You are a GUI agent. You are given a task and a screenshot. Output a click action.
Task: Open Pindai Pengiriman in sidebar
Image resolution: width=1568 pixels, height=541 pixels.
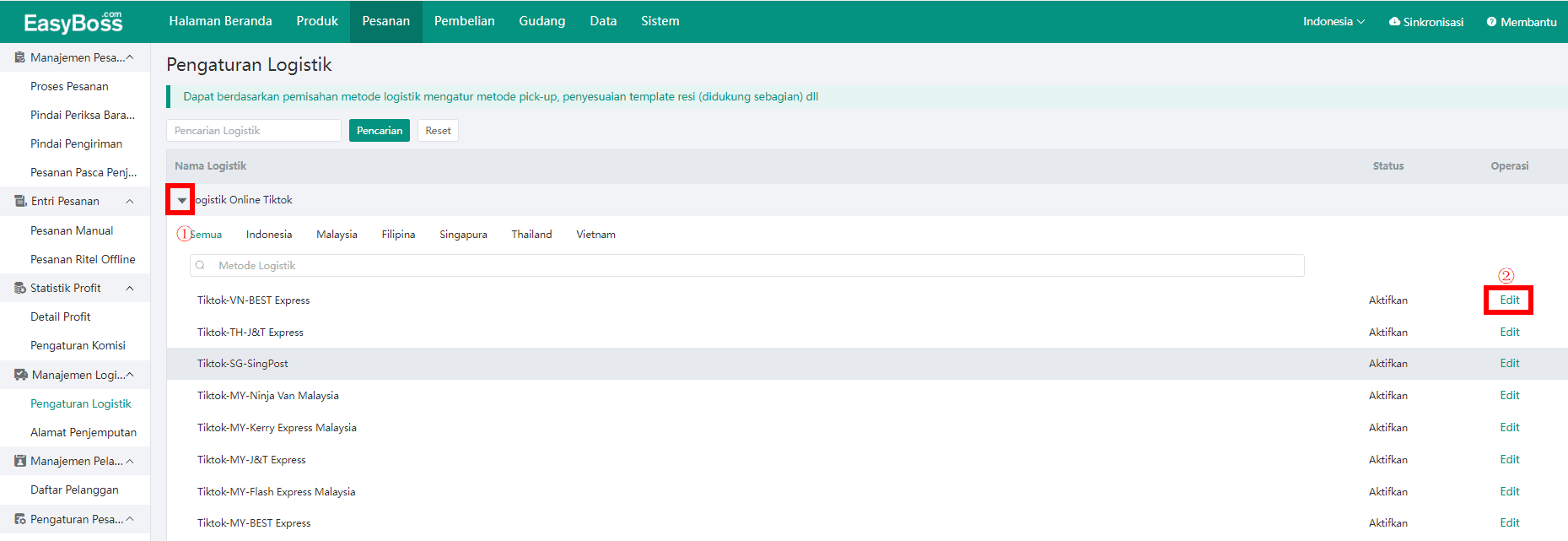(x=75, y=143)
